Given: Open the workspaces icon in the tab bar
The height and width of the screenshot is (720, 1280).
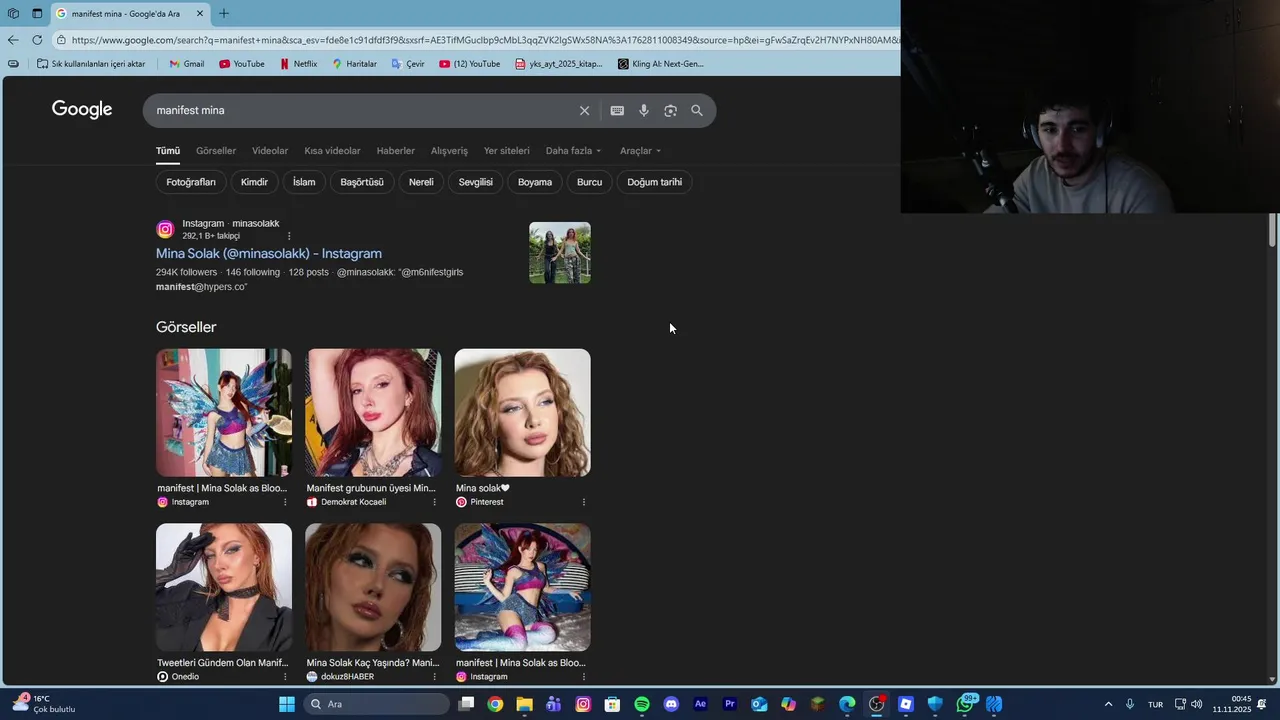Looking at the screenshot, I should (13, 14).
